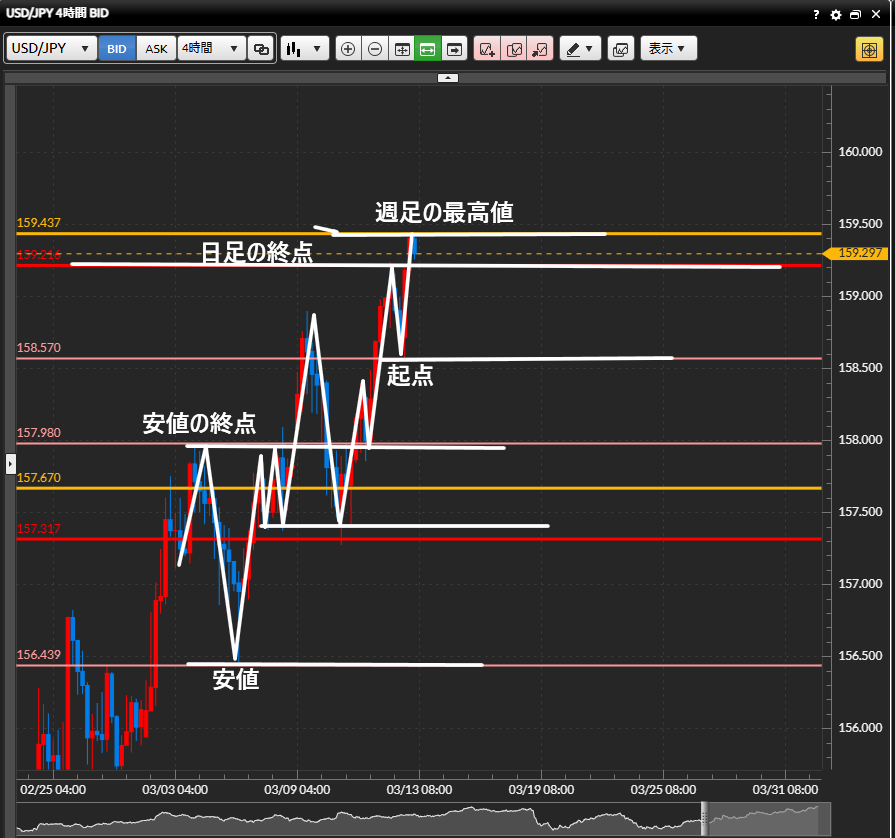Click the add technical indicator icon
895x838 pixels.
tap(487, 48)
